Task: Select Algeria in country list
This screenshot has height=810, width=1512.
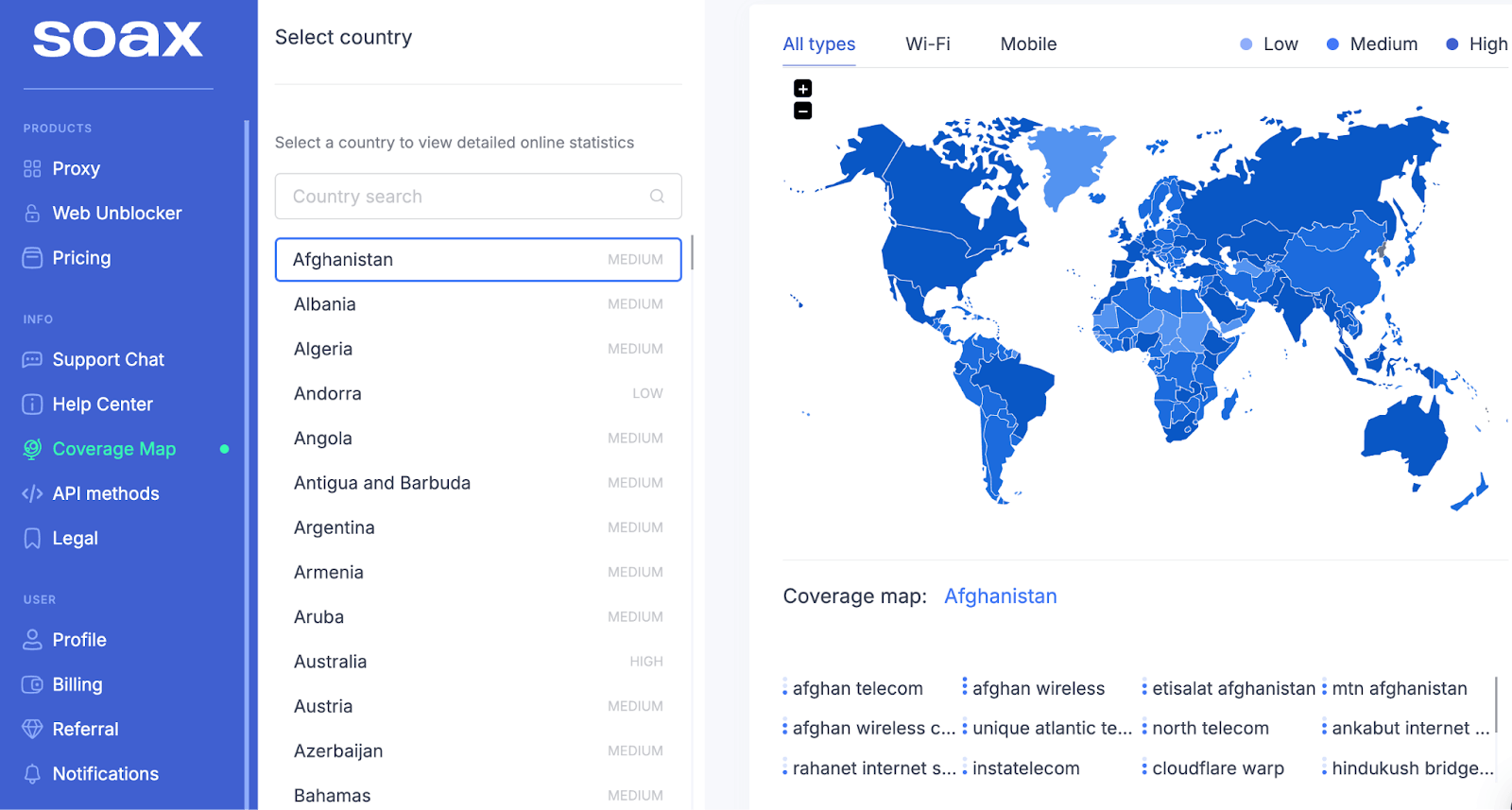Action: pos(478,349)
